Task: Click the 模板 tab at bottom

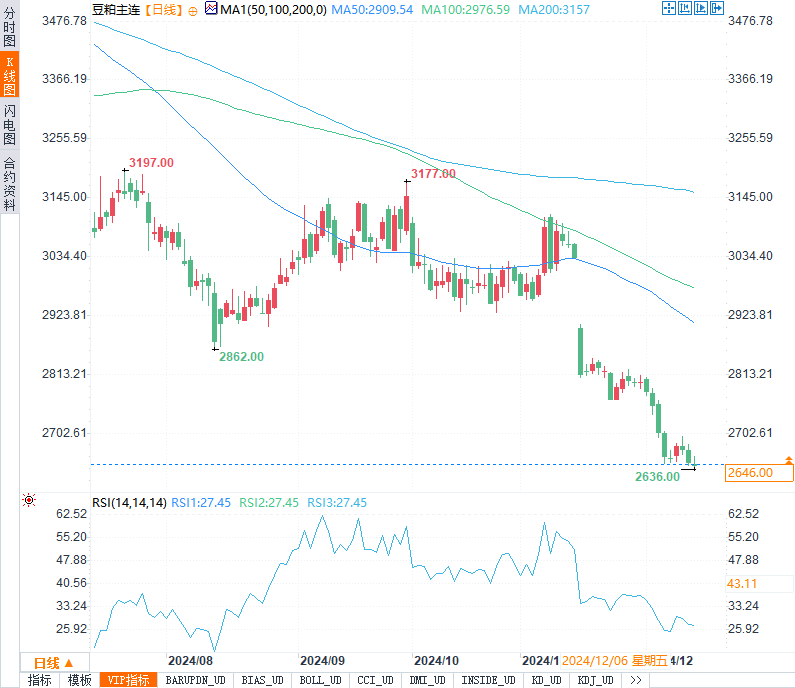Action: 80,680
